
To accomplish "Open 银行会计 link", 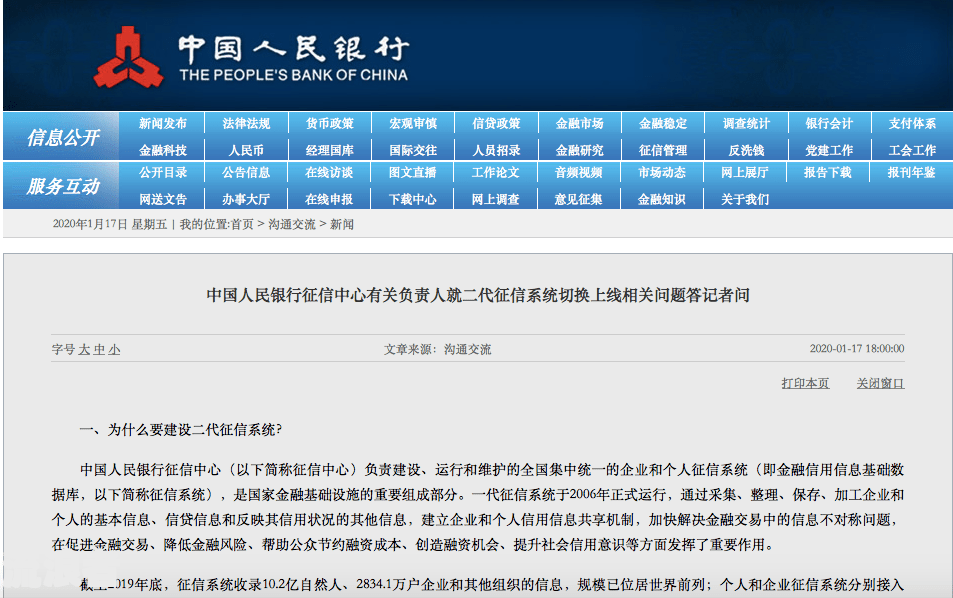I will (829, 123).
